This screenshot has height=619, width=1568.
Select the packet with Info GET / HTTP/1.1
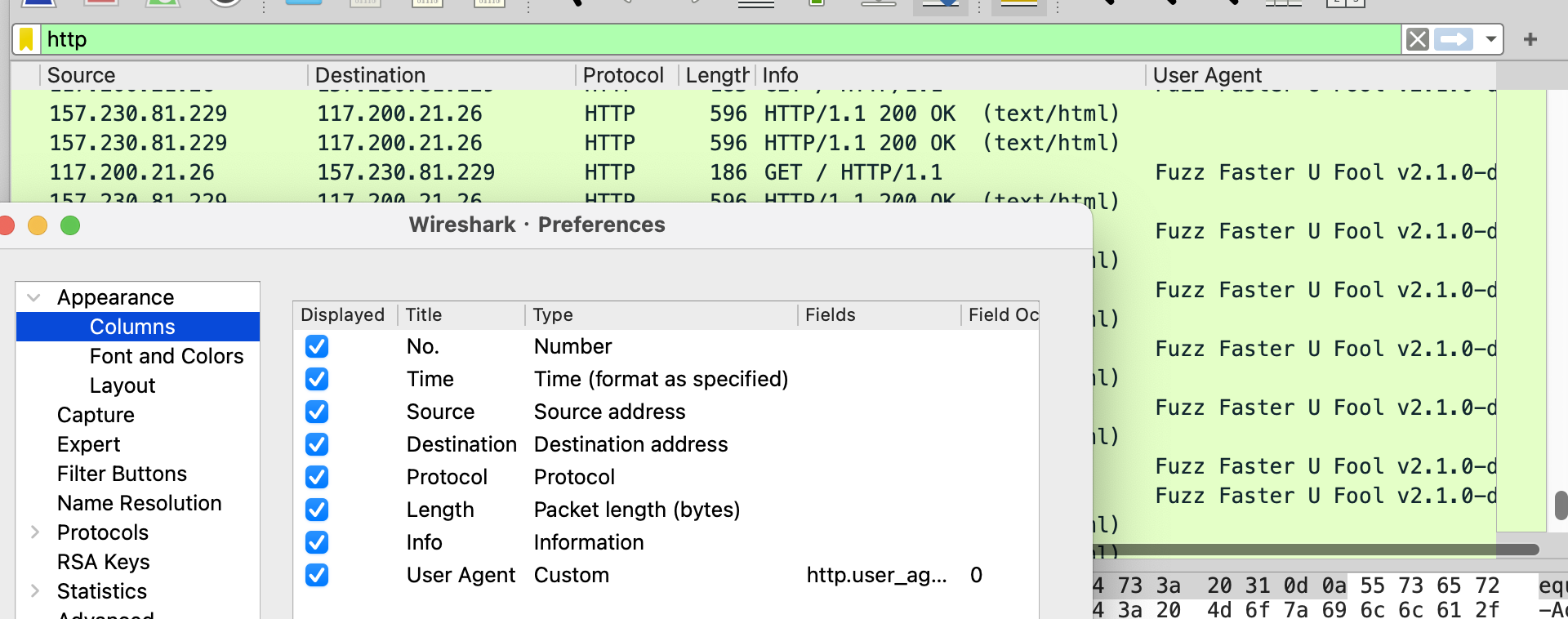[853, 172]
